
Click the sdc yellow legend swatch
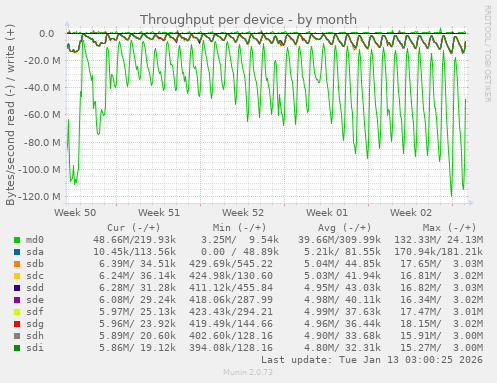click(17, 276)
